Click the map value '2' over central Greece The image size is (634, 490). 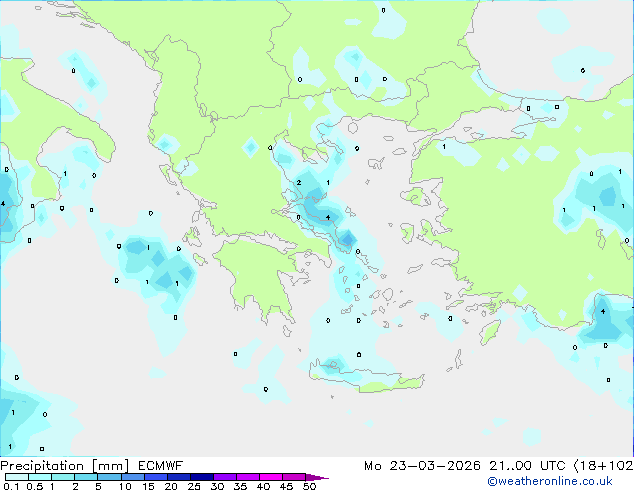tap(299, 183)
